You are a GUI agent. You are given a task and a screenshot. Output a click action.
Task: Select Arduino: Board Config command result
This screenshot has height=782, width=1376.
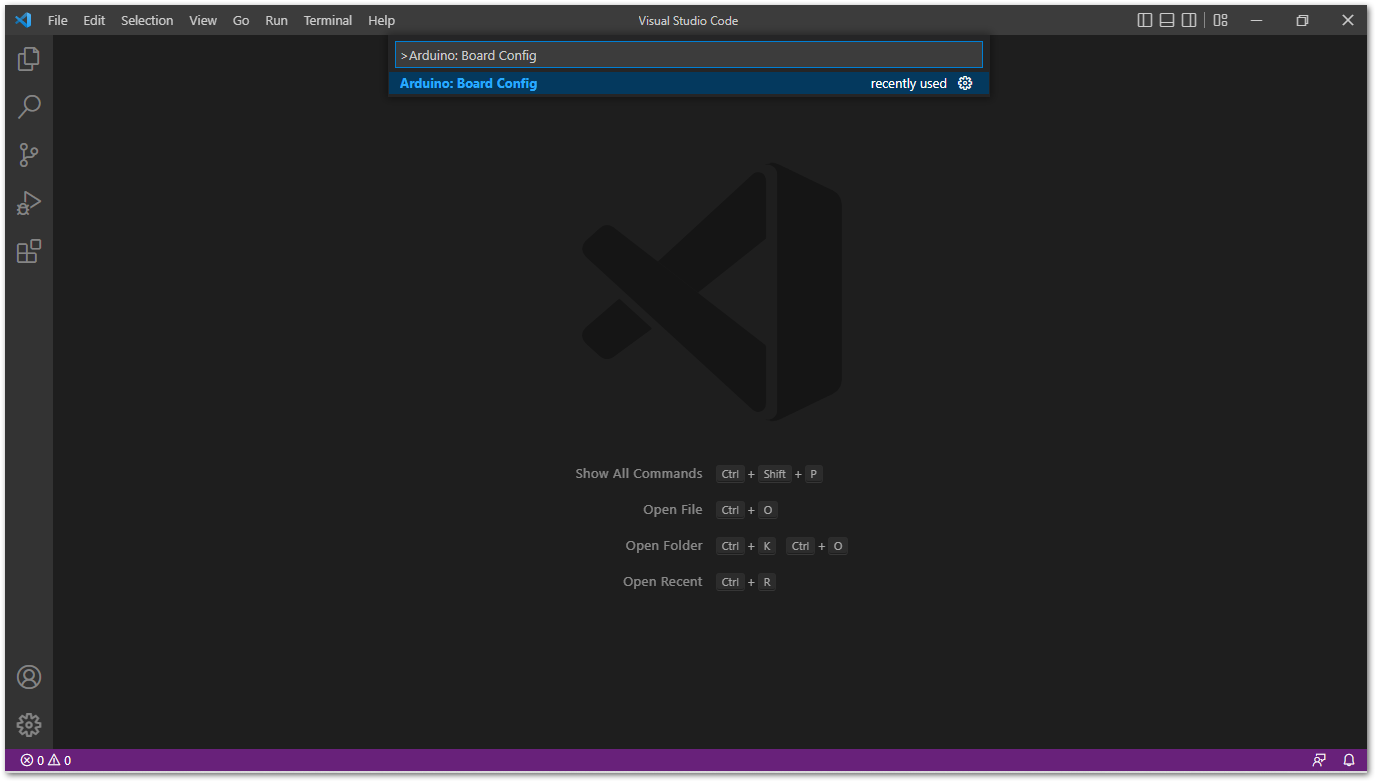click(x=688, y=83)
